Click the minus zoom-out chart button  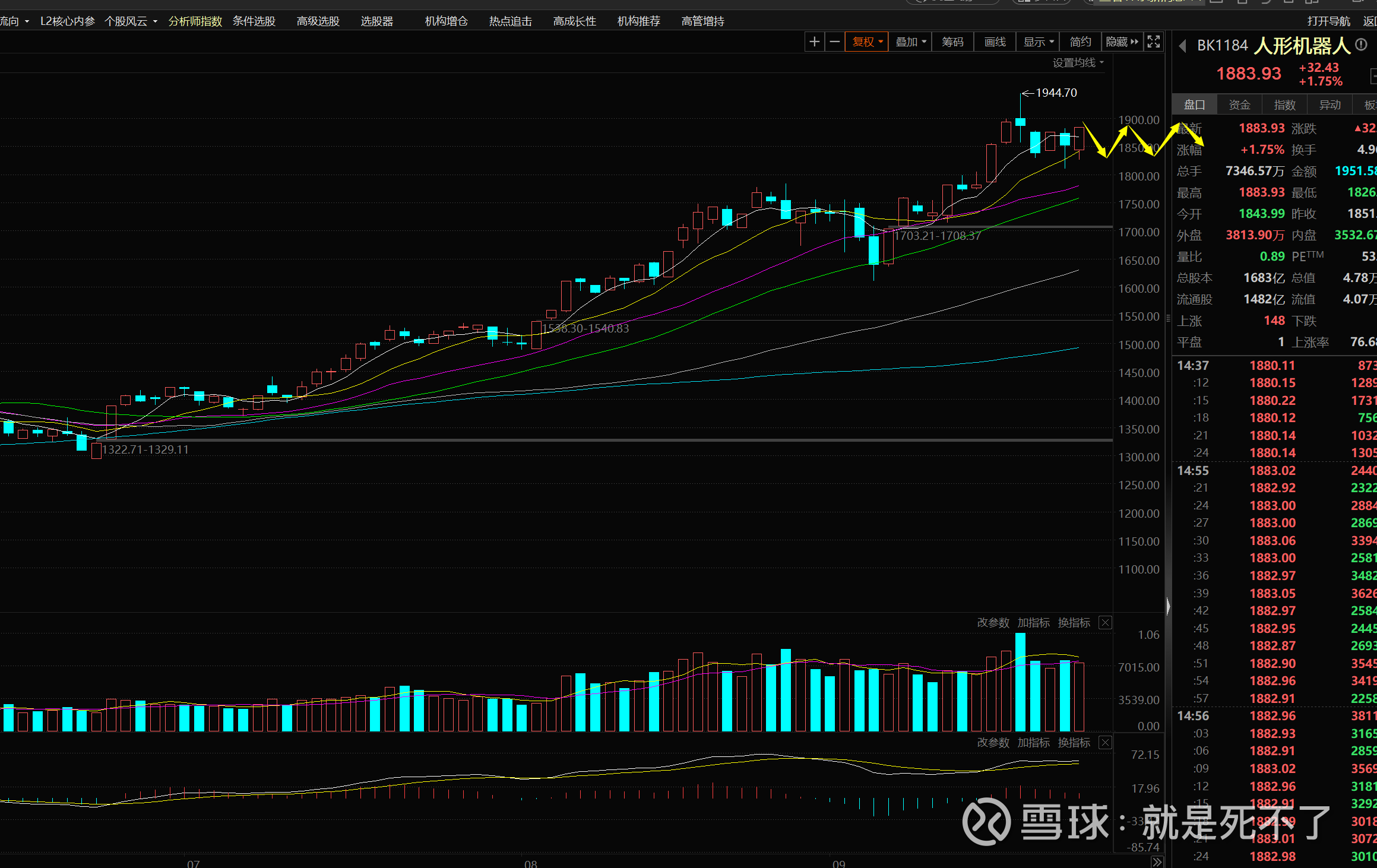(x=835, y=42)
